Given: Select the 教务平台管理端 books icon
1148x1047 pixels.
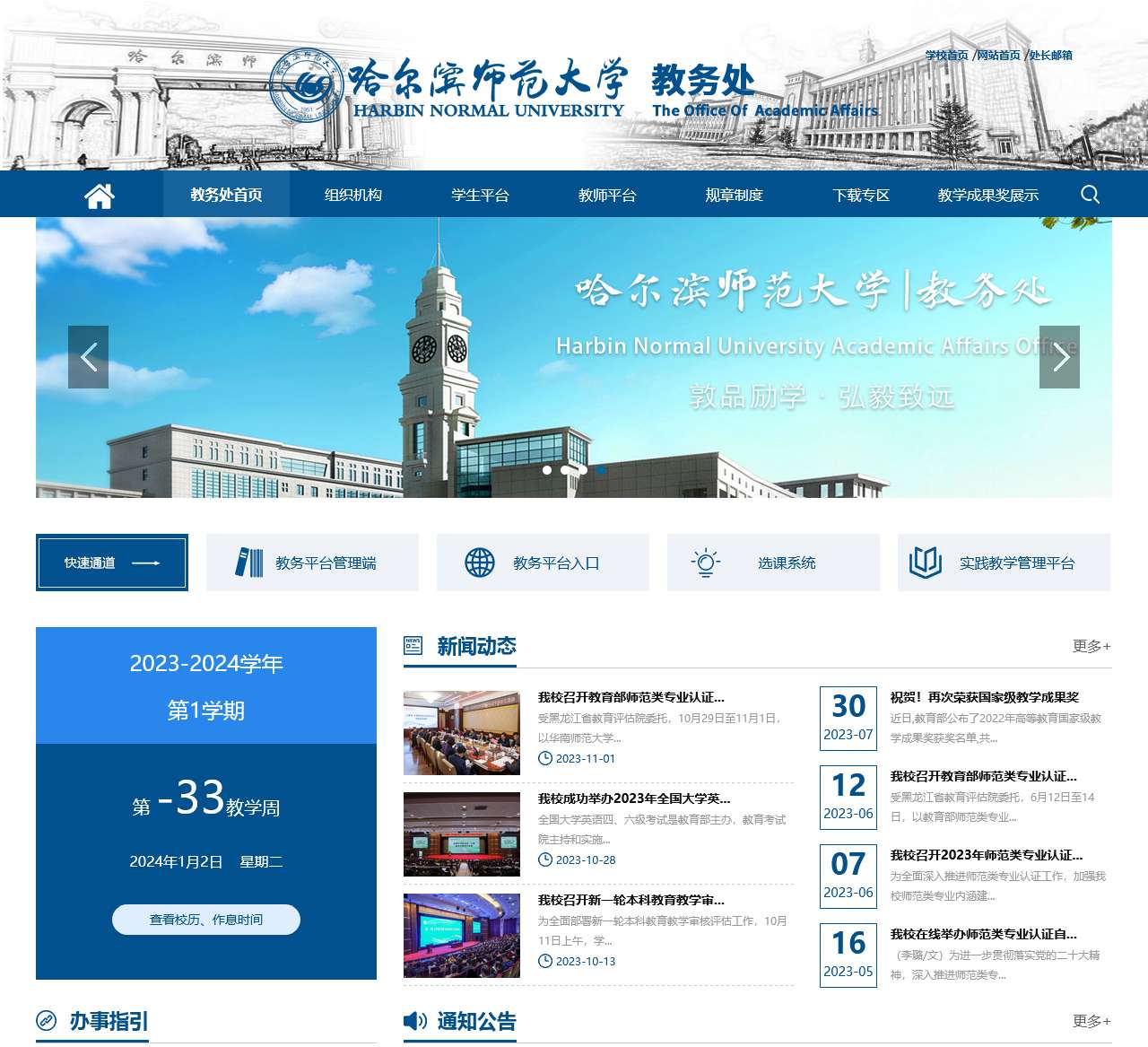Looking at the screenshot, I should [248, 563].
